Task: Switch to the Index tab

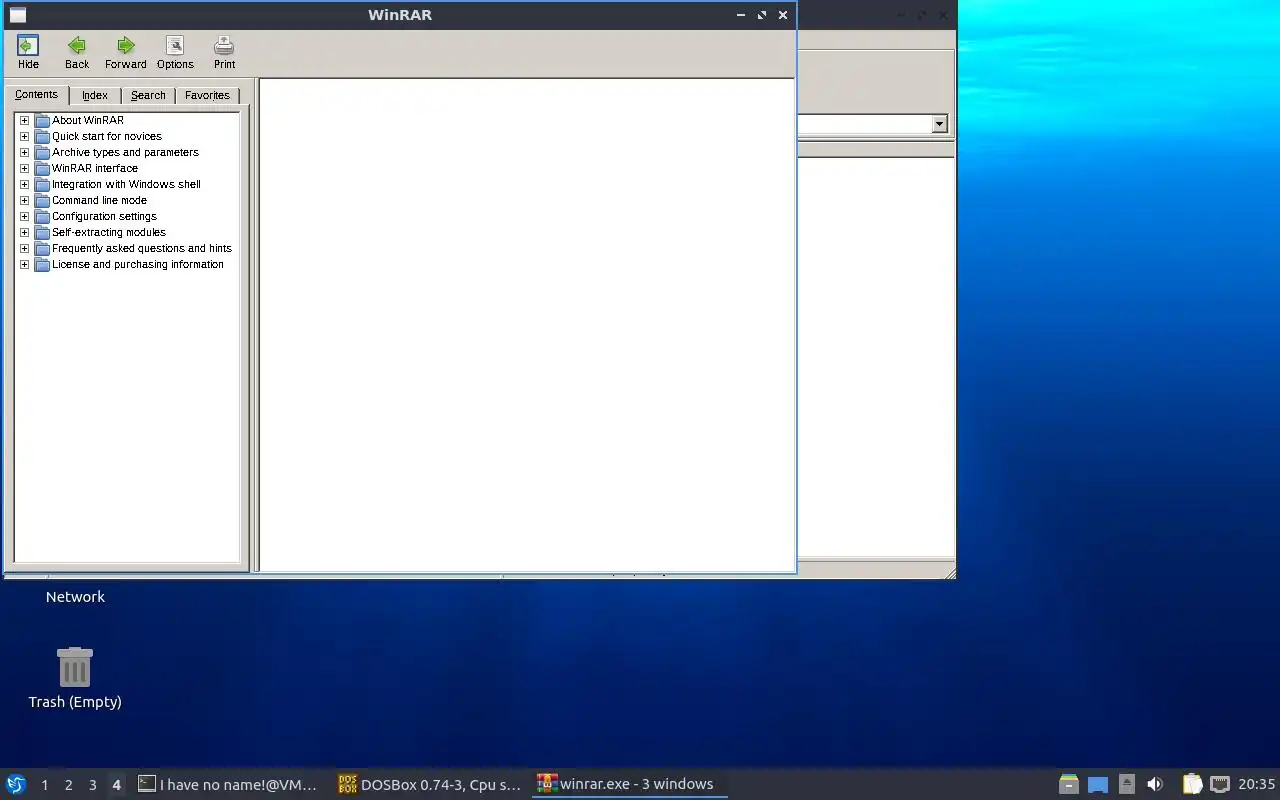Action: click(95, 96)
